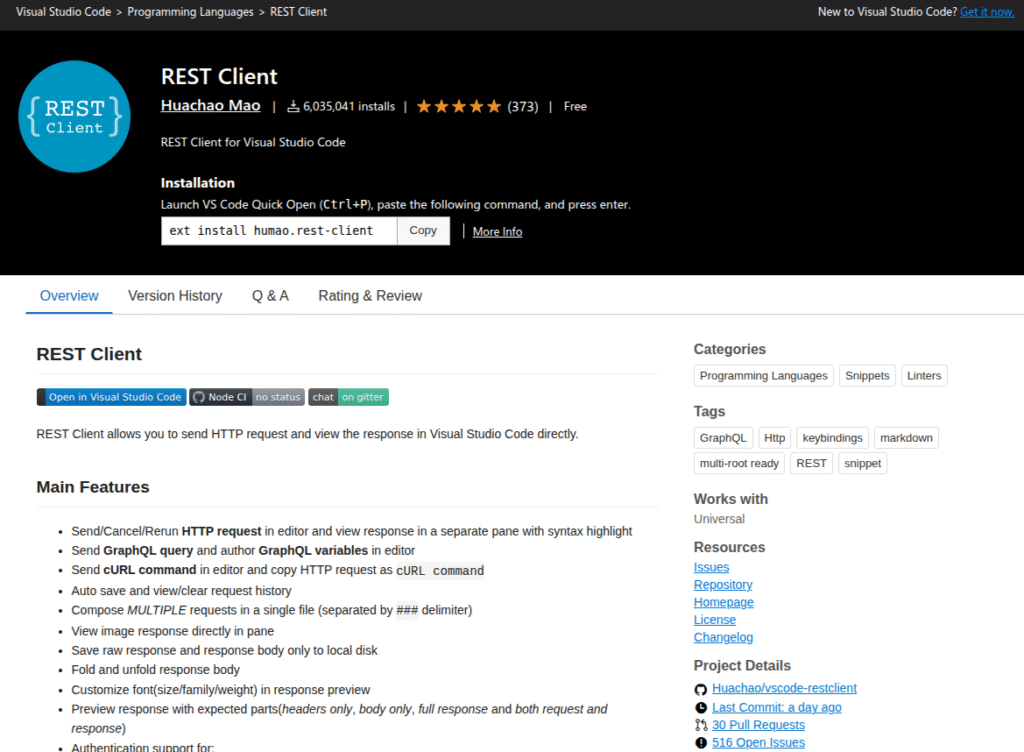Click the Open in Visual Studio Code badge

pos(112,397)
